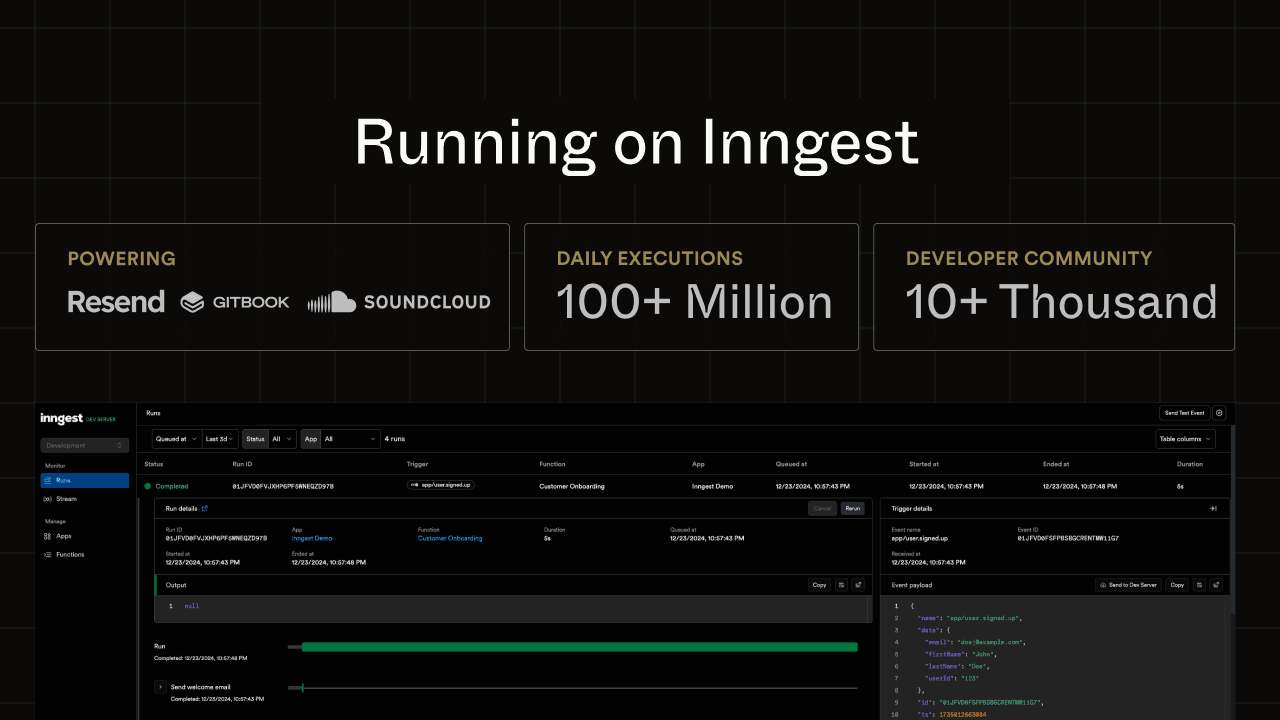Open the Table columns dropdown
The height and width of the screenshot is (720, 1280).
(x=1185, y=438)
